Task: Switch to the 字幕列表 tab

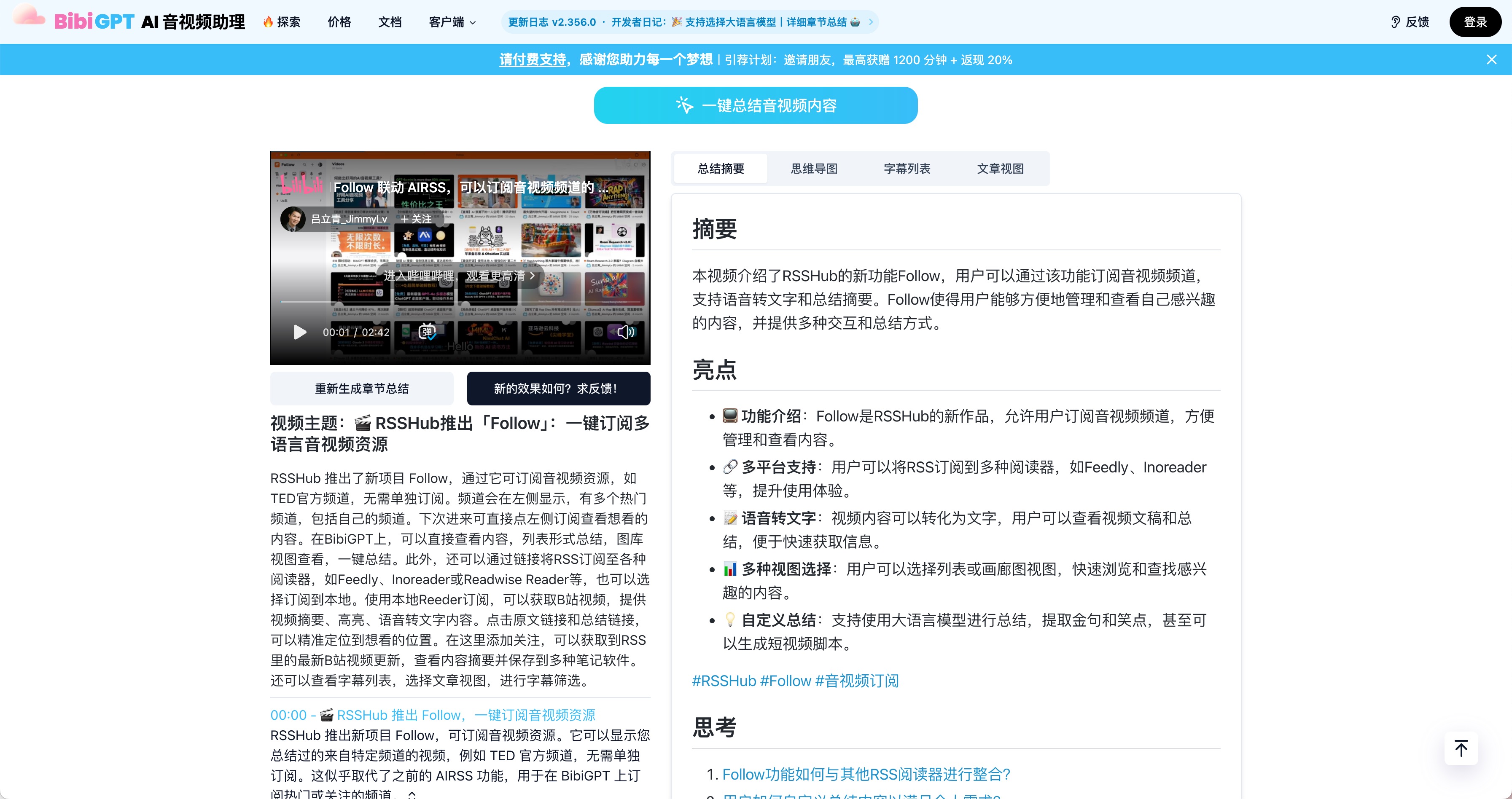Action: tap(907, 169)
